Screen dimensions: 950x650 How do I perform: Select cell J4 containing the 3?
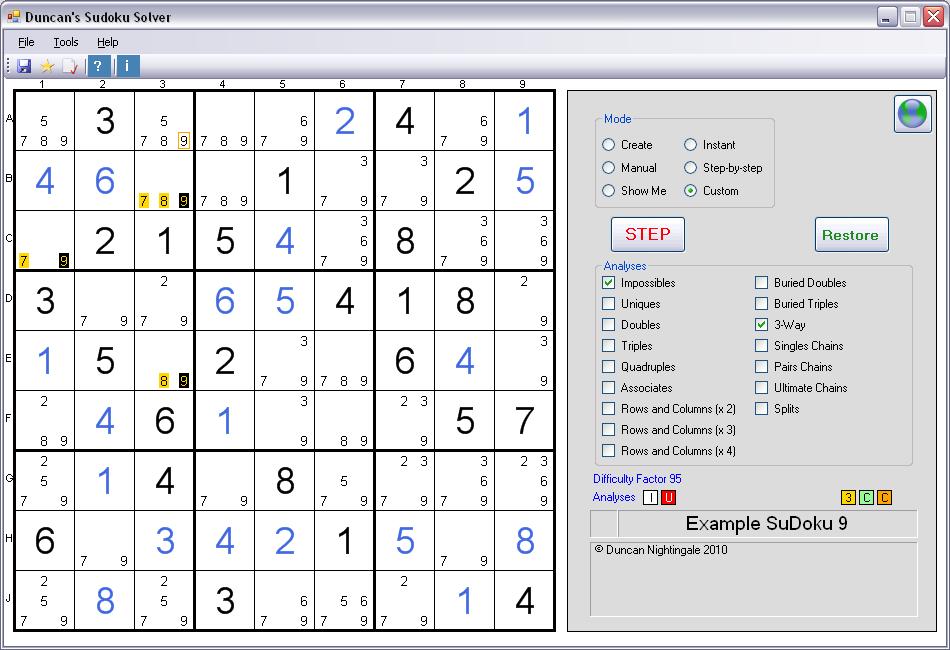[225, 601]
